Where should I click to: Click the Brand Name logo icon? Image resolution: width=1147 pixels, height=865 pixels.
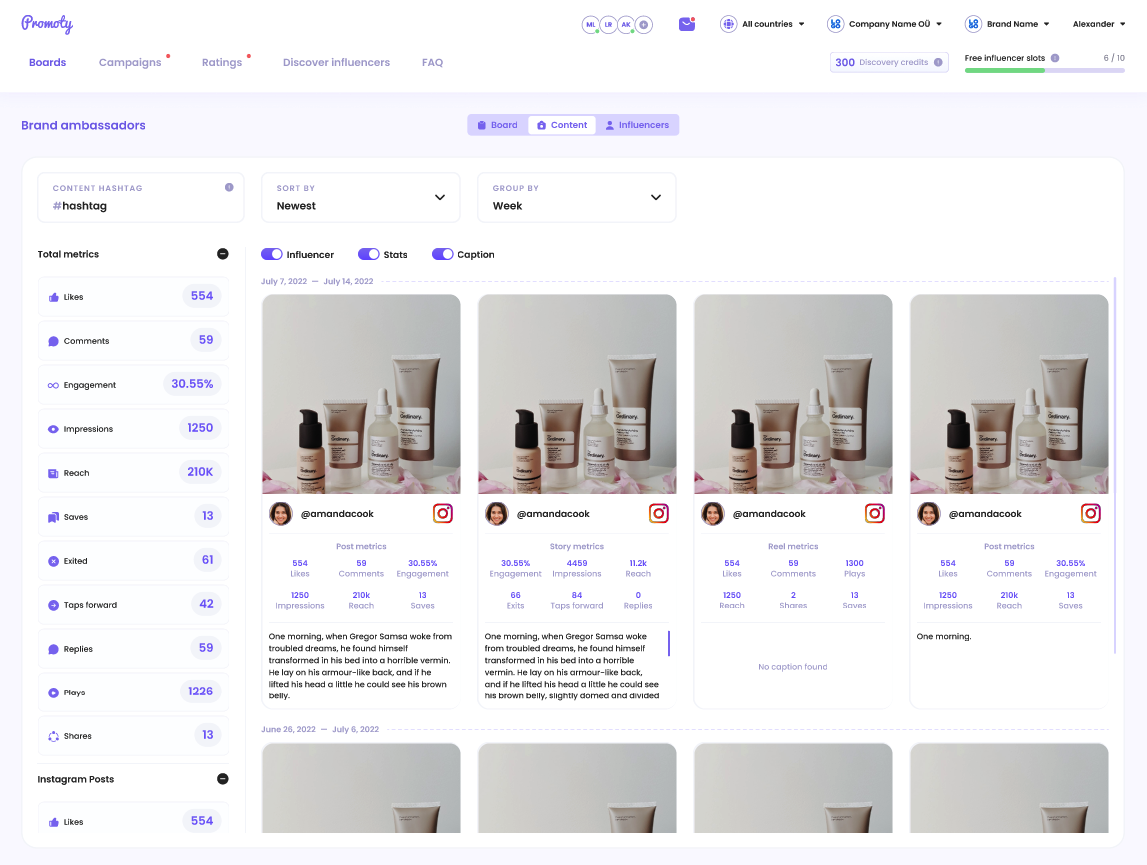coord(973,24)
